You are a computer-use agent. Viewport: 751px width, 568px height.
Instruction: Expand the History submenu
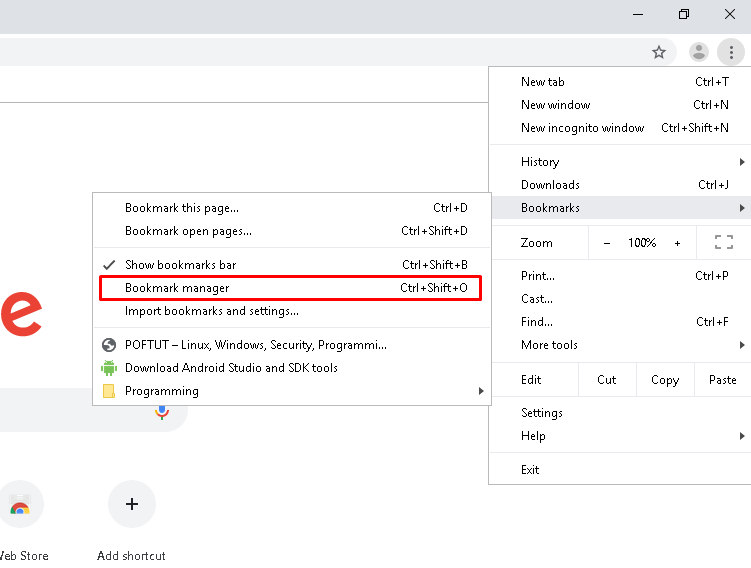click(x=622, y=162)
